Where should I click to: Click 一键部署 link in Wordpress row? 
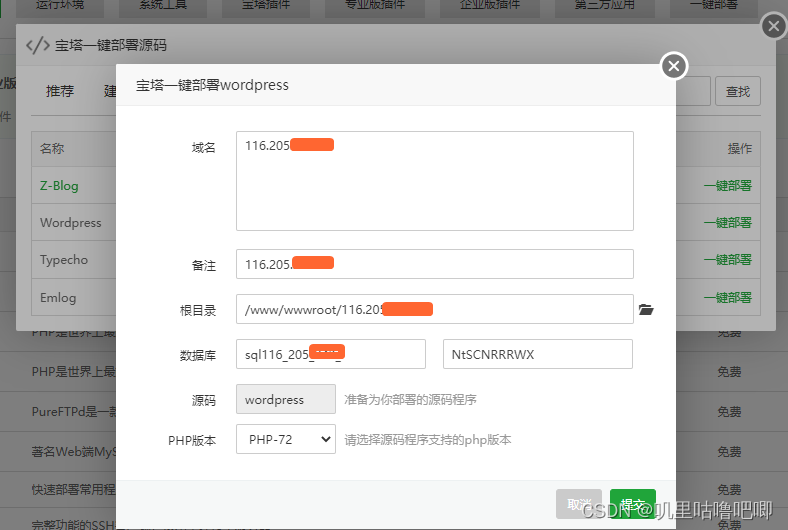tap(728, 223)
